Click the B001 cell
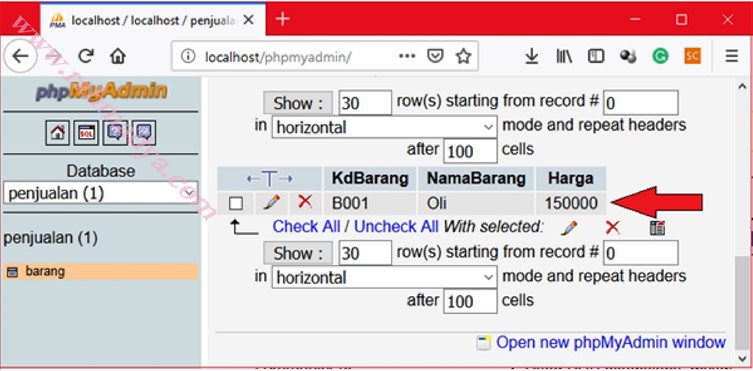The height and width of the screenshot is (371, 753). [x=369, y=203]
